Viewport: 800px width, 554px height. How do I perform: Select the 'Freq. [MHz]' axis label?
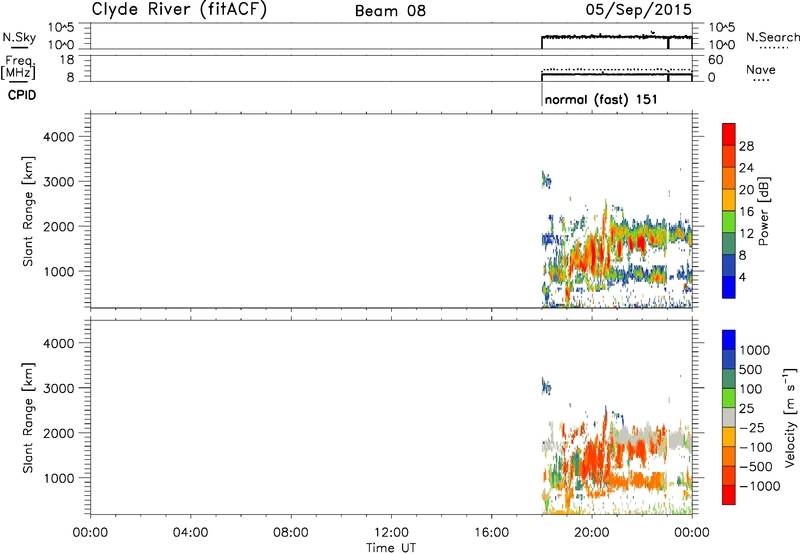(19, 68)
